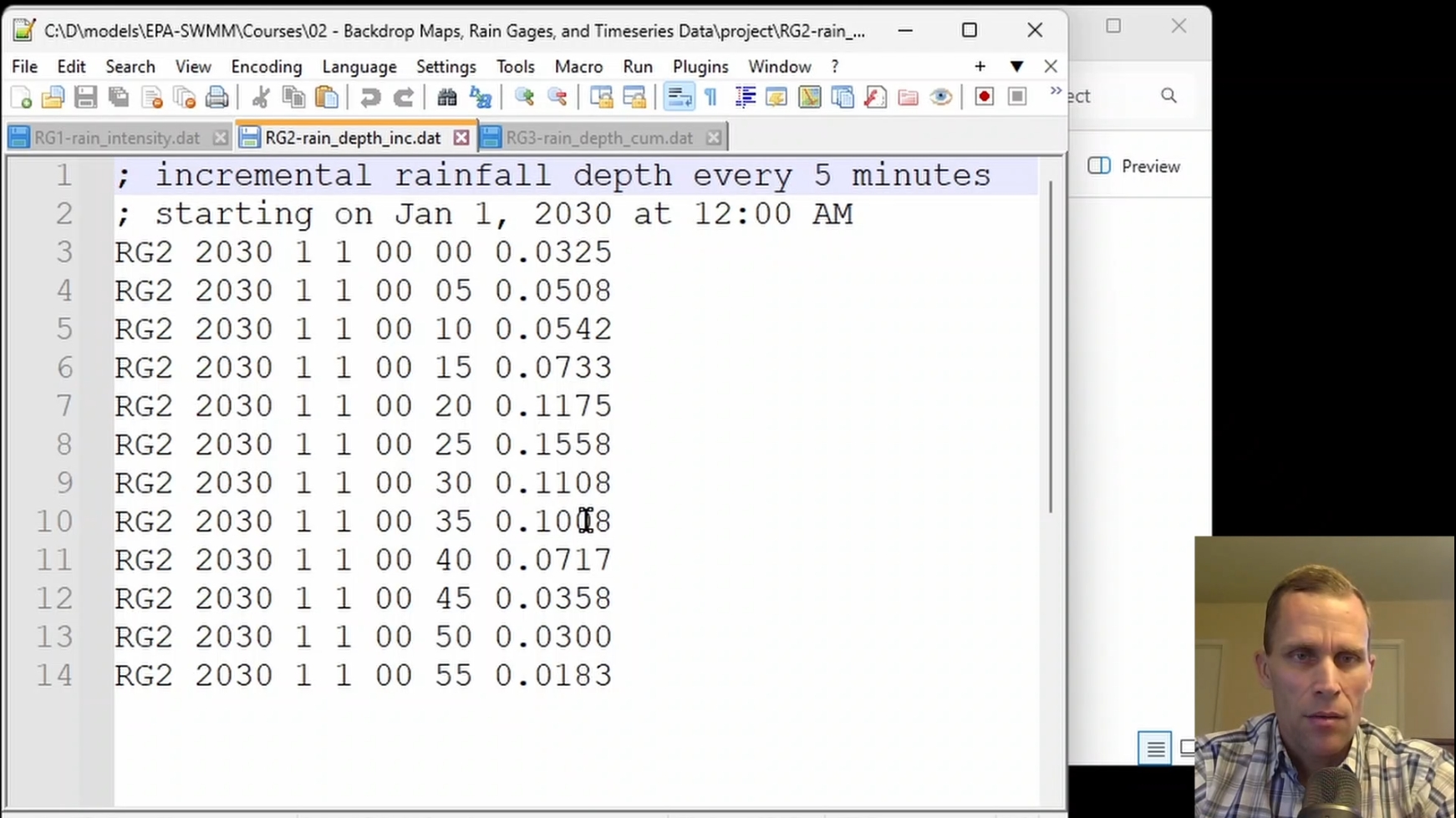Save the current file with Save icon
Image resolution: width=1456 pixels, height=818 pixels.
tap(85, 98)
